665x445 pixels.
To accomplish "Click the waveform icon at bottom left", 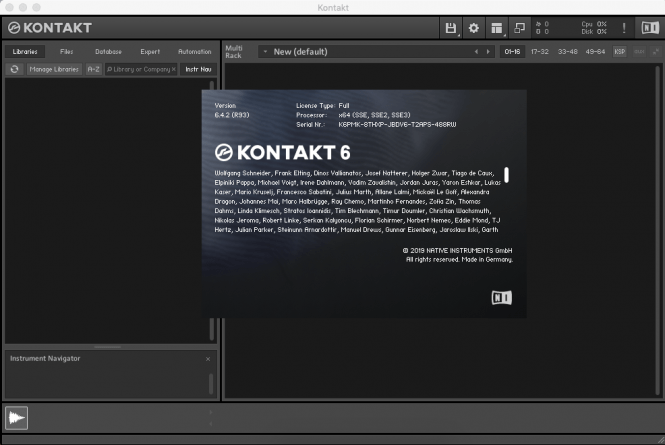I will tap(17, 418).
